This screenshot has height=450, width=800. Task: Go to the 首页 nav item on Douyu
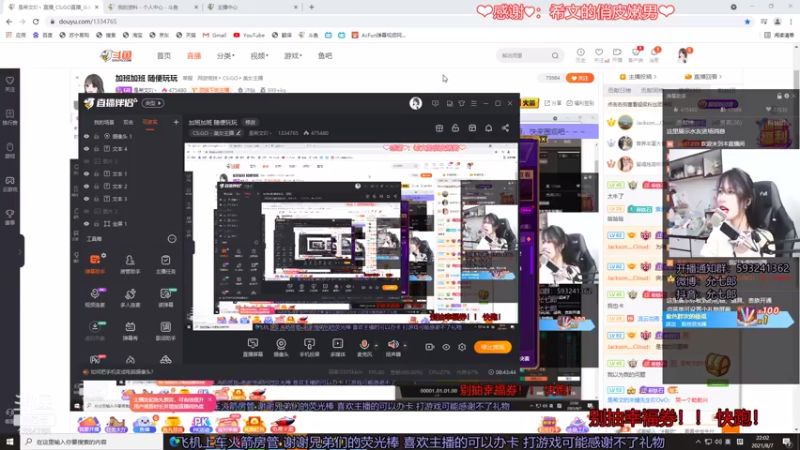(x=164, y=56)
